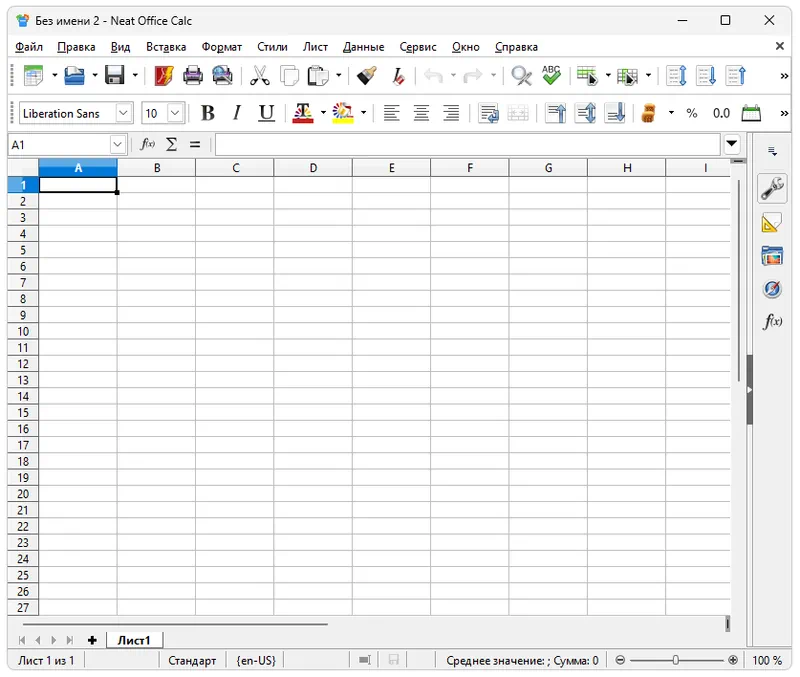The width and height of the screenshot is (800, 677).
Task: Open the Формат menu
Action: [x=221, y=47]
